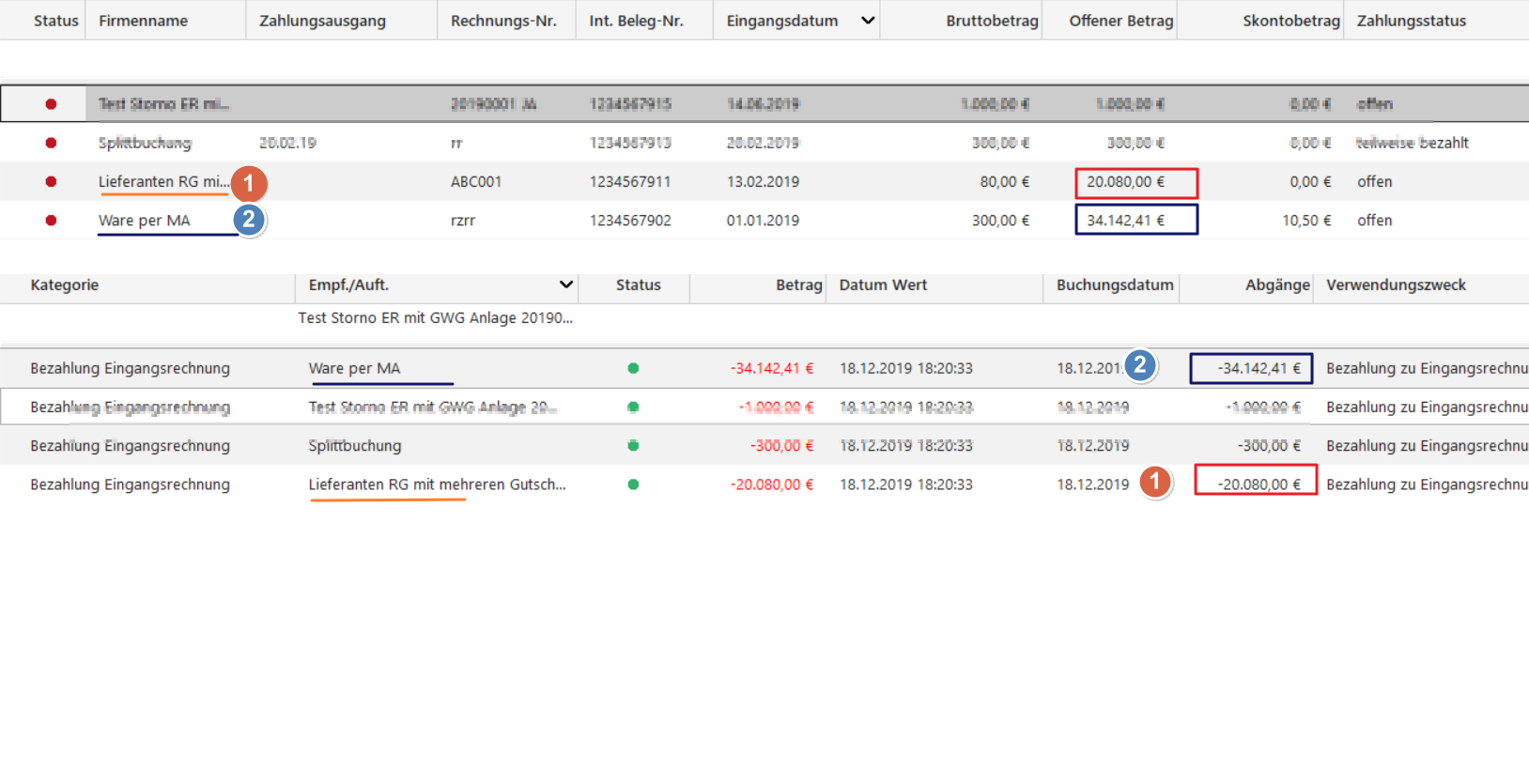Click Verwendungszweck of Splittbuchung payment row
1529x784 pixels.
coord(1427,446)
